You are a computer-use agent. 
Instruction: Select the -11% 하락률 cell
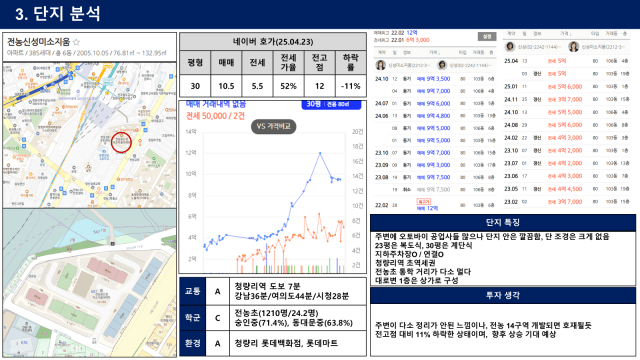[x=351, y=86]
